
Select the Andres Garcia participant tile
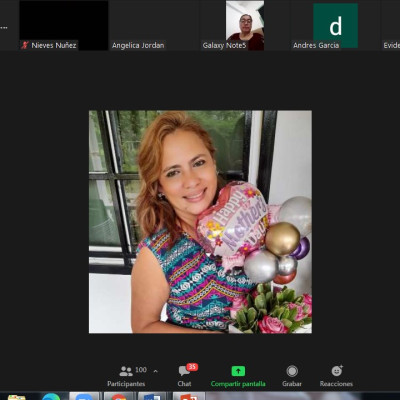pyautogui.click(x=335, y=25)
